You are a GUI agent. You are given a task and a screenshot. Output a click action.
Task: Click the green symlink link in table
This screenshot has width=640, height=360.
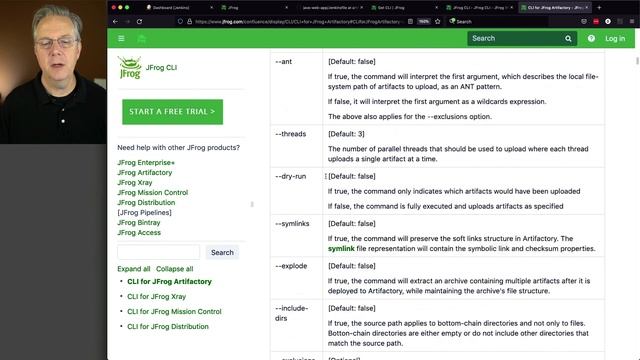[341, 249]
